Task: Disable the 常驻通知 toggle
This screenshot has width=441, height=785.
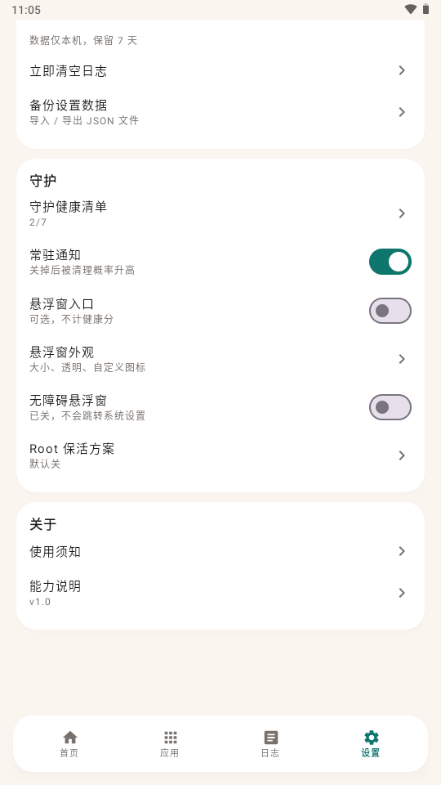Action: click(390, 262)
